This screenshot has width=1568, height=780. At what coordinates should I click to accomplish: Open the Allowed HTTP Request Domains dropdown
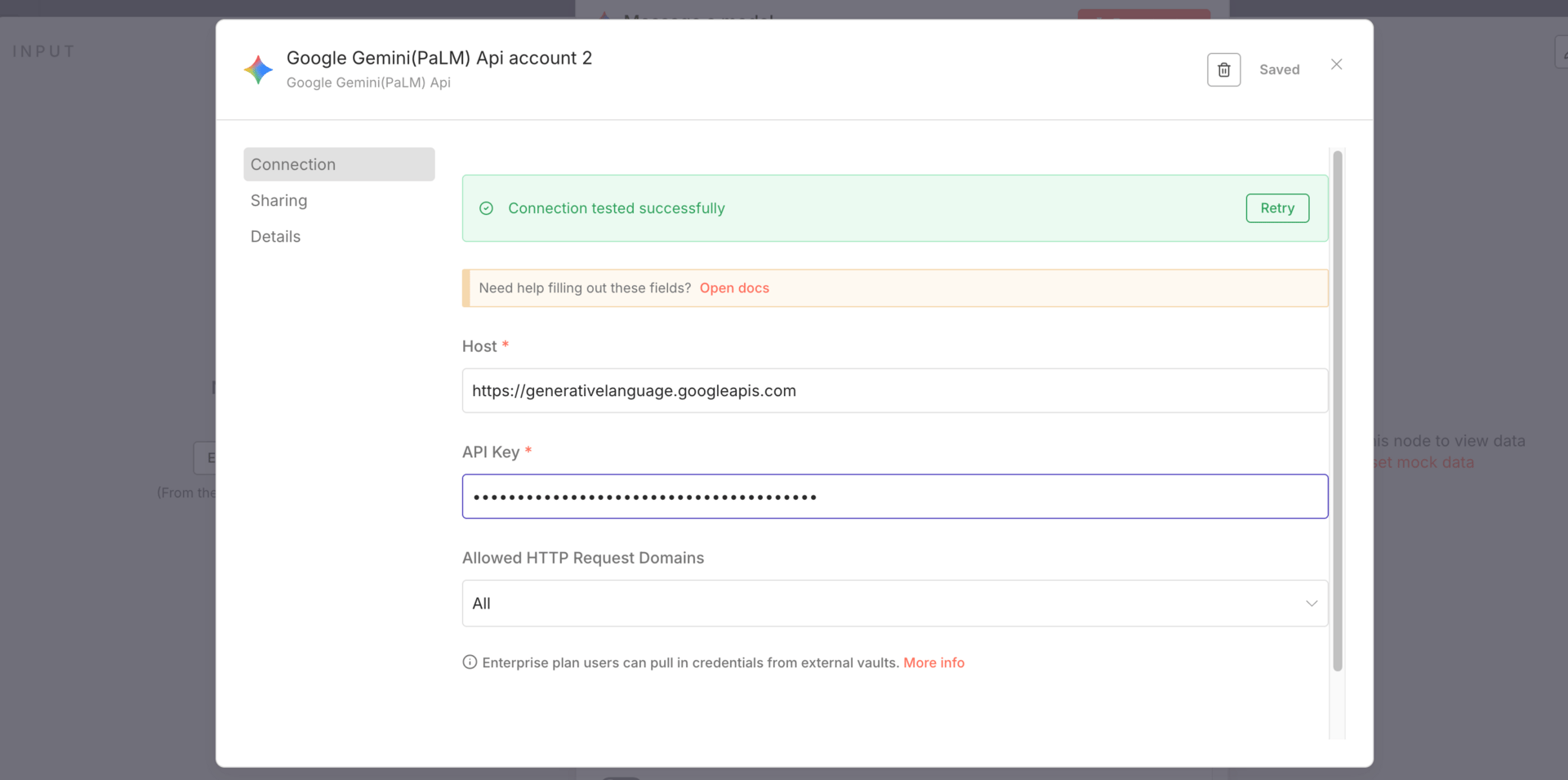point(894,603)
